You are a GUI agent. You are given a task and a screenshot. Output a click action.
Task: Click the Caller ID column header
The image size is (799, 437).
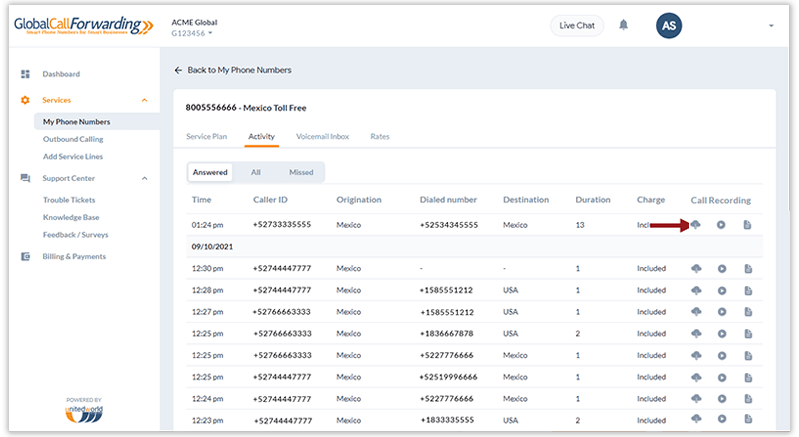click(x=270, y=200)
